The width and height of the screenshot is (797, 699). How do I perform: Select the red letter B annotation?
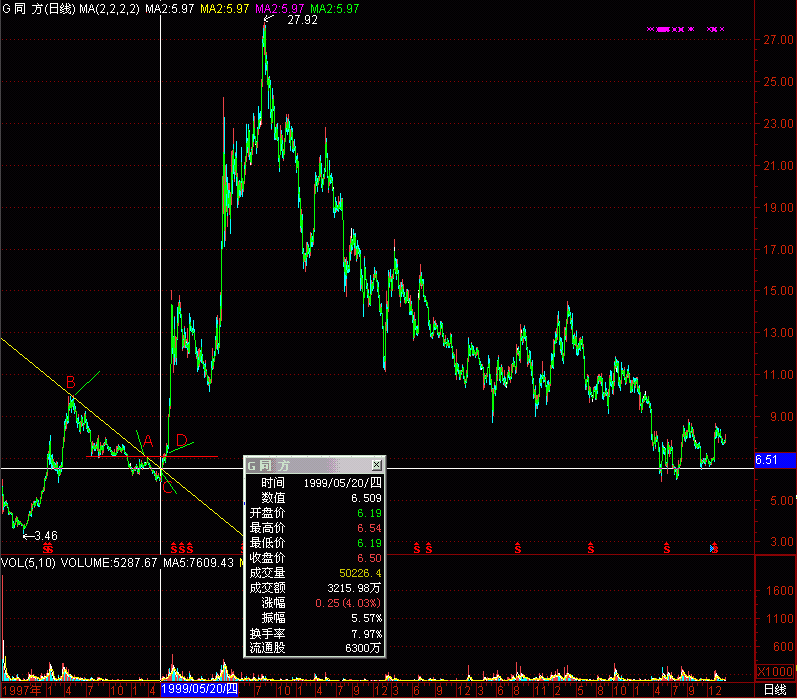tap(71, 382)
